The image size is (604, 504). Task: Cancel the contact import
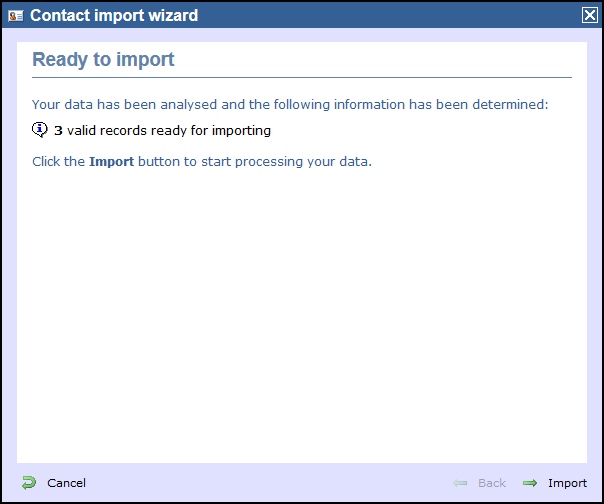click(66, 483)
